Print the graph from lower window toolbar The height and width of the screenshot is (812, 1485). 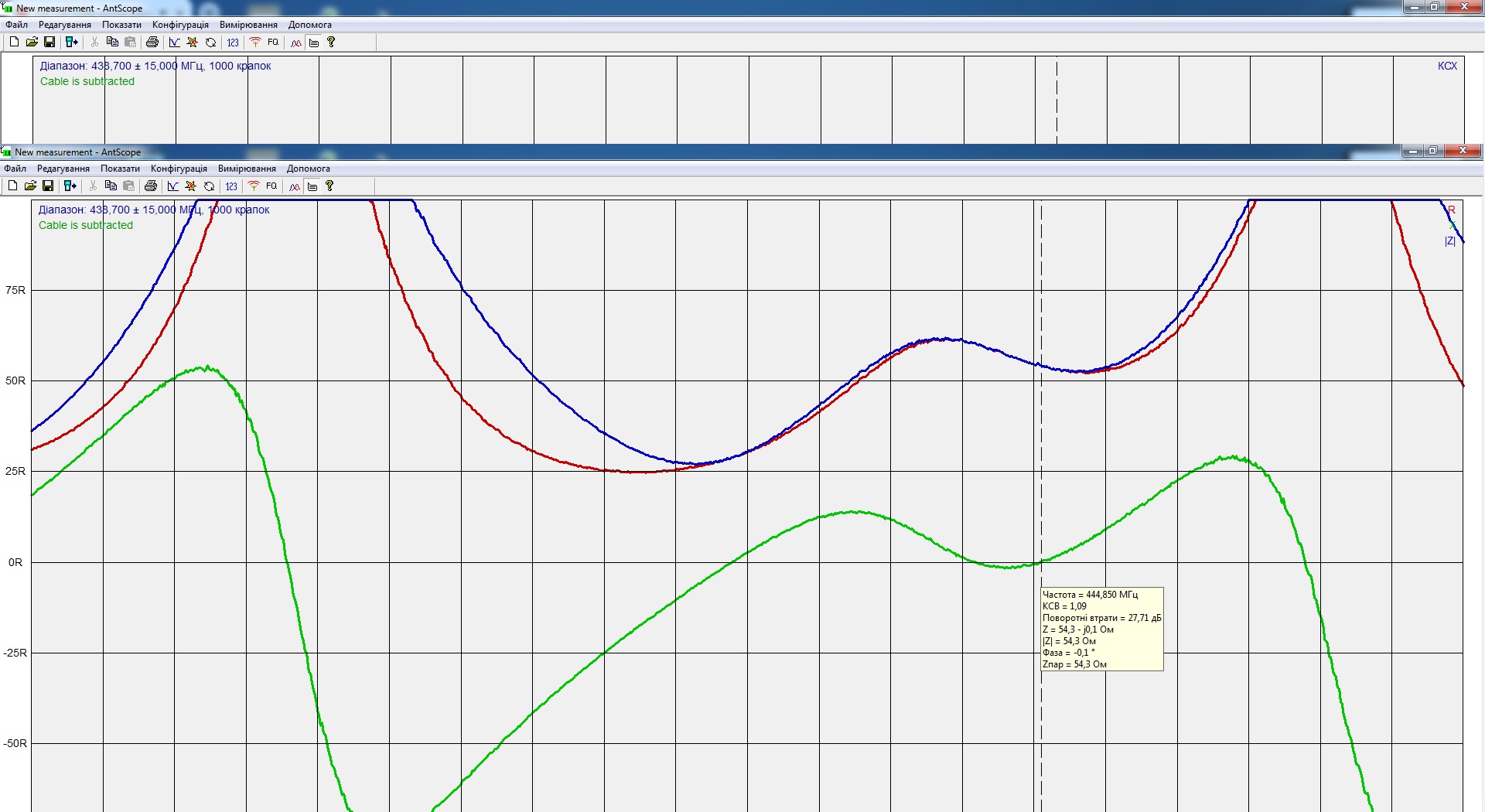[x=151, y=186]
